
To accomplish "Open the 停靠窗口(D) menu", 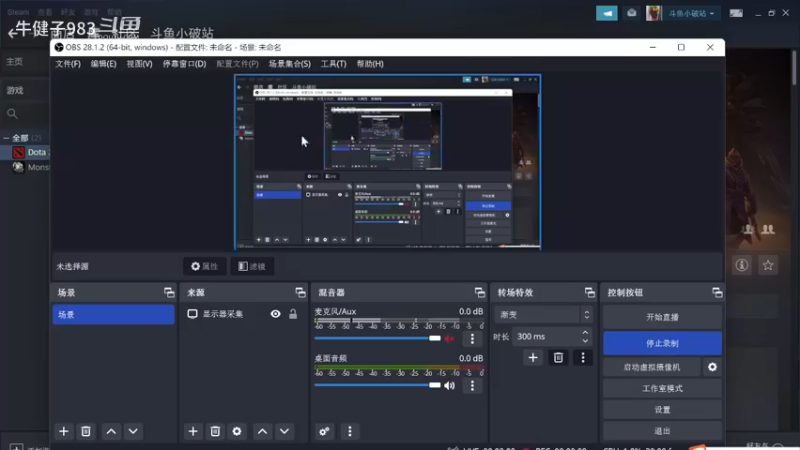I will pyautogui.click(x=184, y=64).
